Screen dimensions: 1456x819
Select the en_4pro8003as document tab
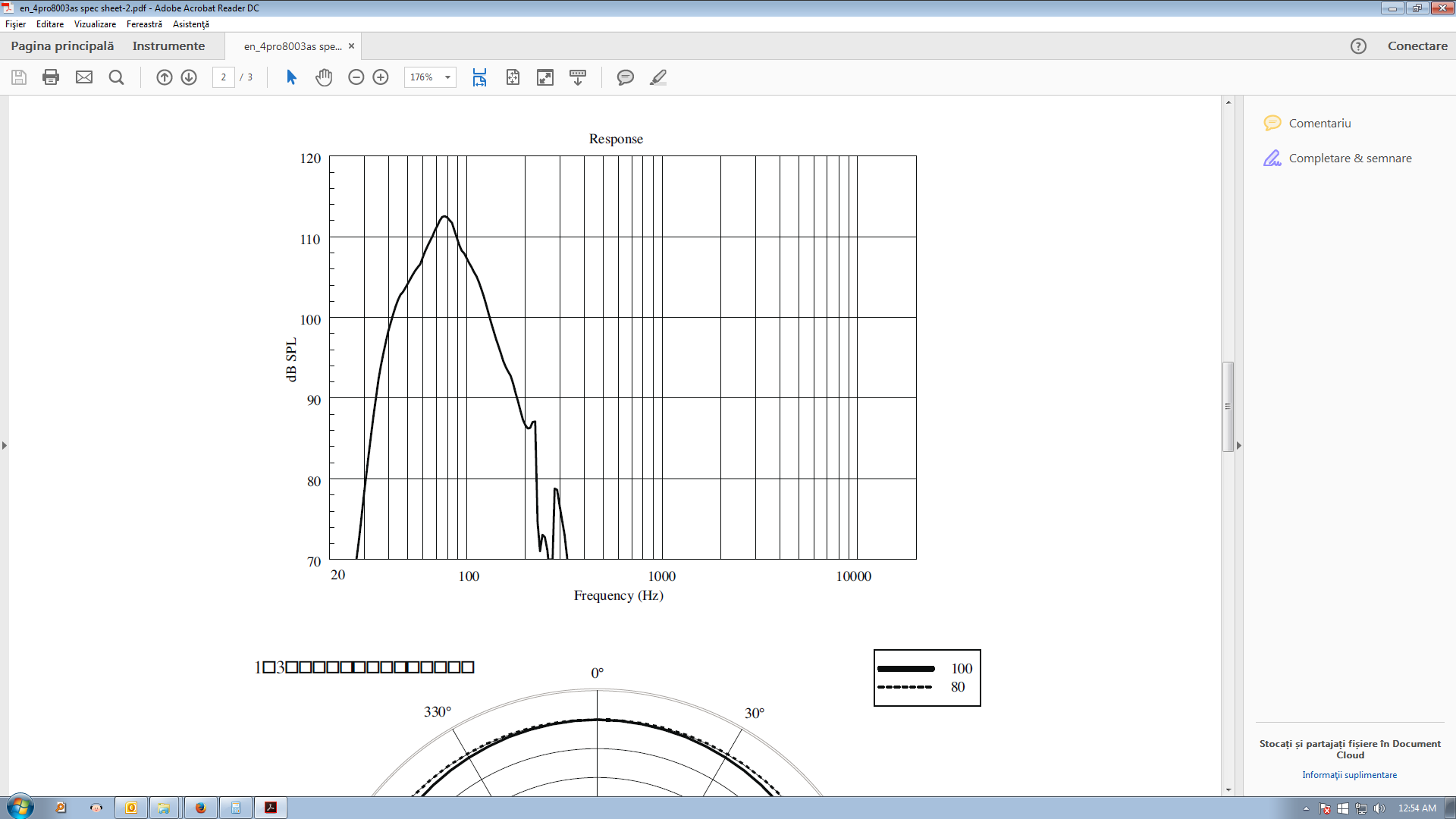(293, 46)
